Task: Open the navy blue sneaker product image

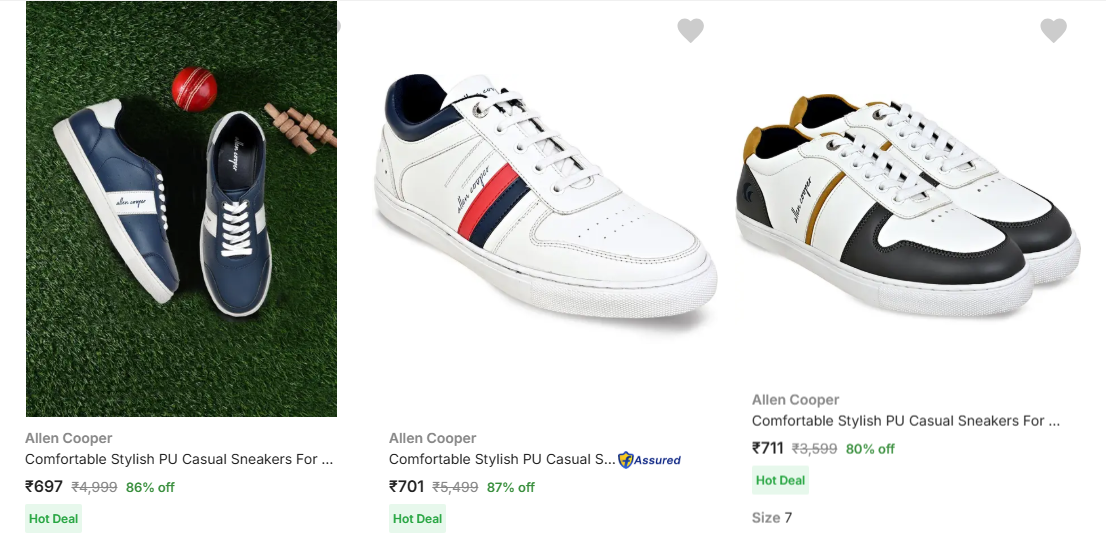Action: tap(181, 209)
